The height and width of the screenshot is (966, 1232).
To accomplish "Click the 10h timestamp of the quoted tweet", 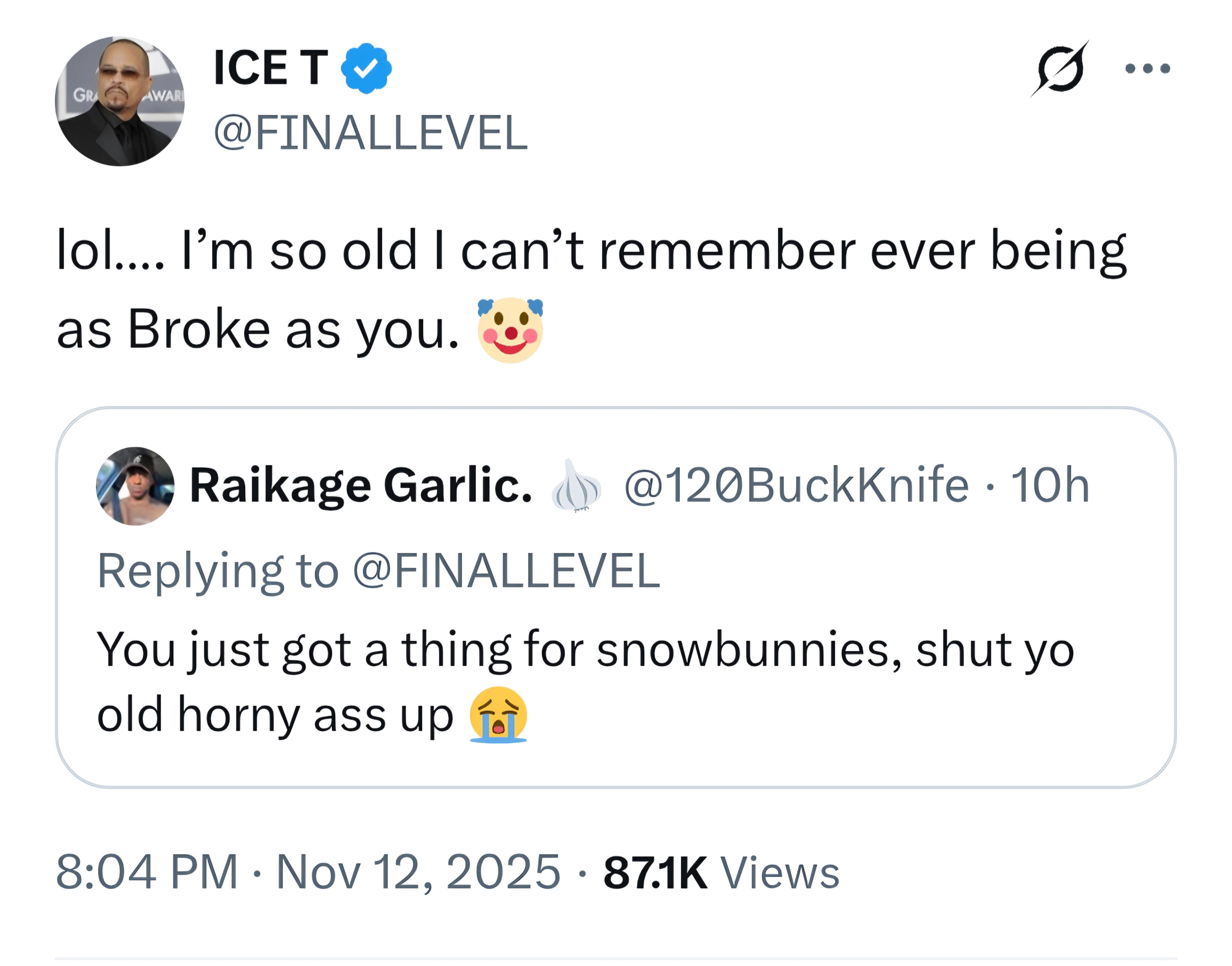I will [1049, 485].
